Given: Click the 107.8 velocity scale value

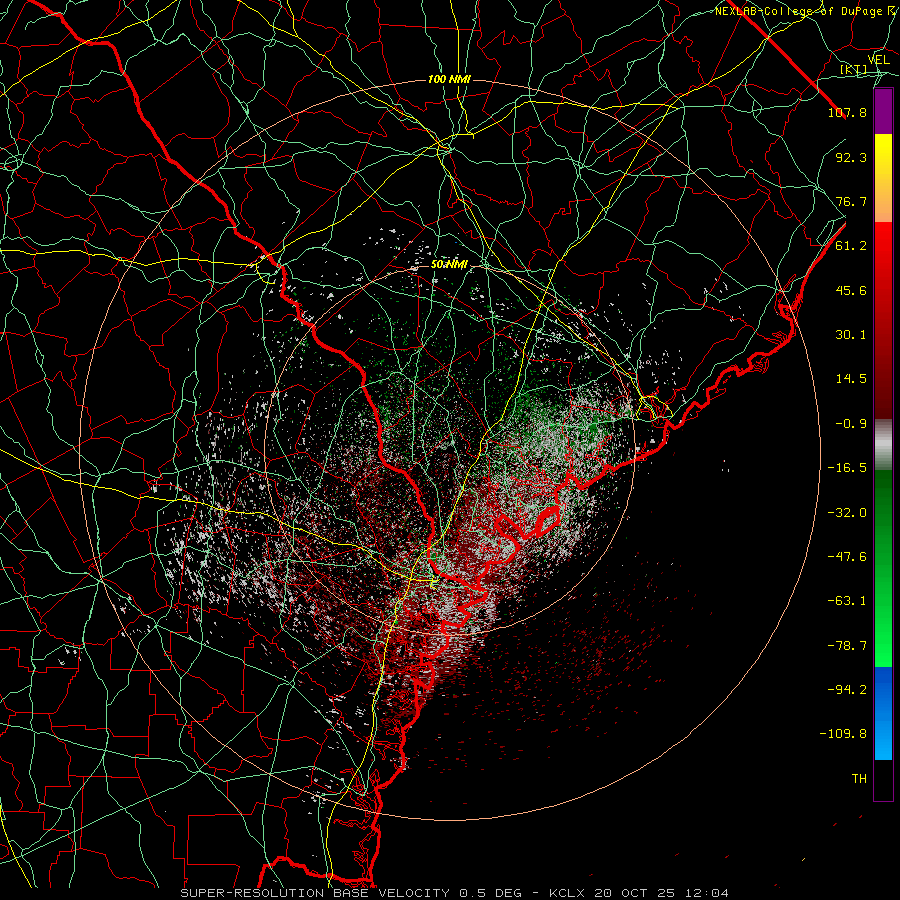Looking at the screenshot, I should (x=847, y=112).
